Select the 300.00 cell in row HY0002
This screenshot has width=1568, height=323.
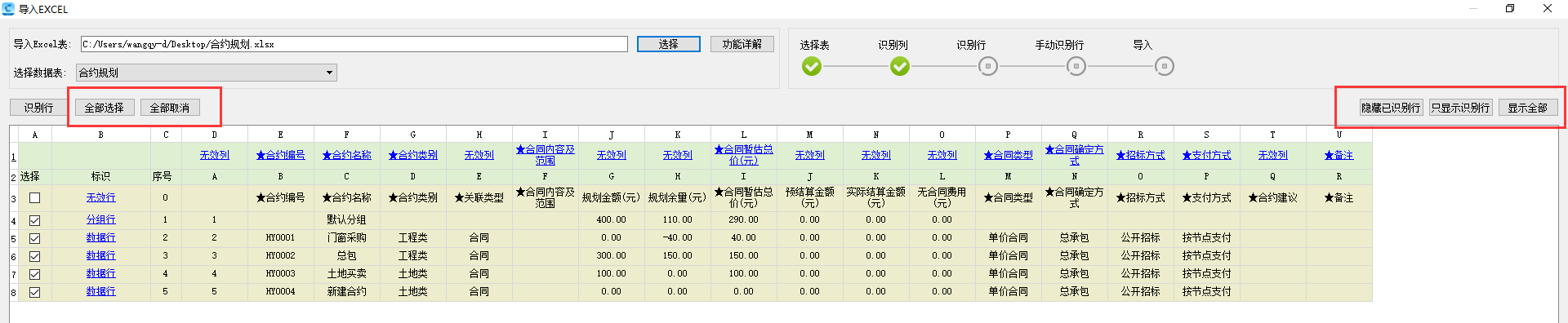pos(611,256)
